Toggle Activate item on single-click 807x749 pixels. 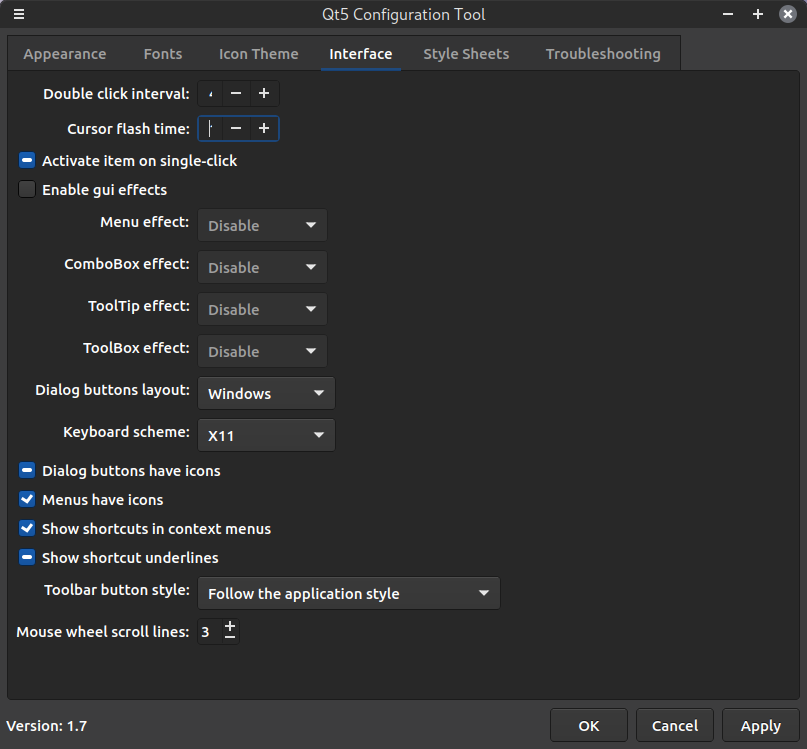(27, 160)
